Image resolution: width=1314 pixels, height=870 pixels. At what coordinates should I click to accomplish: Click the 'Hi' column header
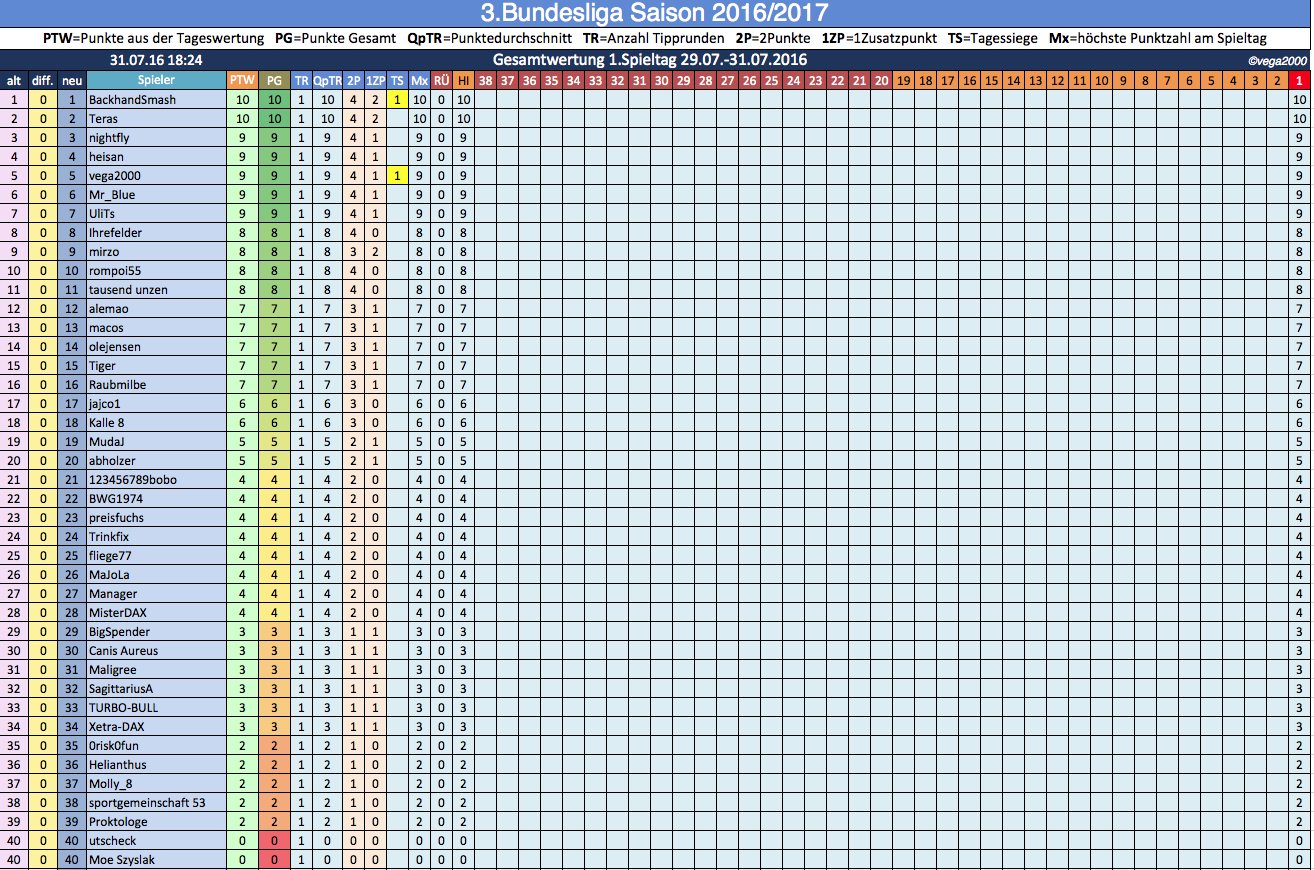pyautogui.click(x=463, y=80)
